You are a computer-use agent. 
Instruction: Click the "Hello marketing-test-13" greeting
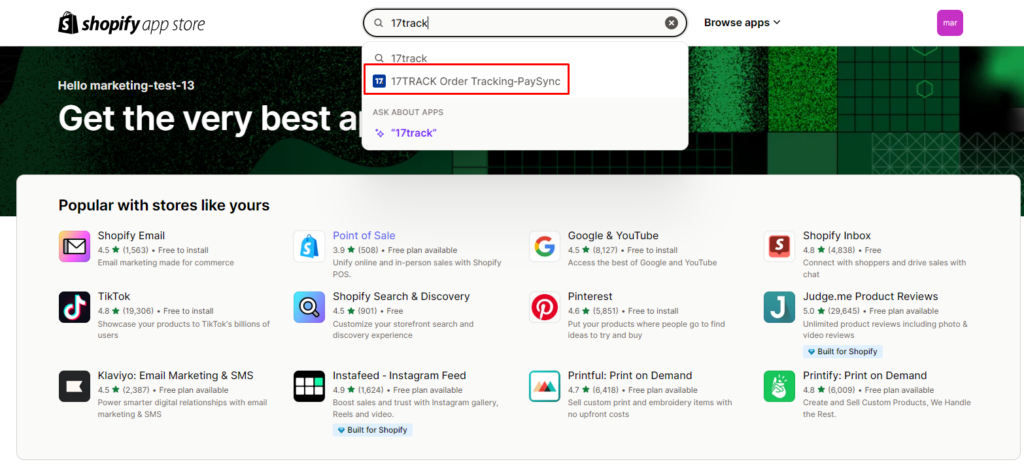[126, 85]
